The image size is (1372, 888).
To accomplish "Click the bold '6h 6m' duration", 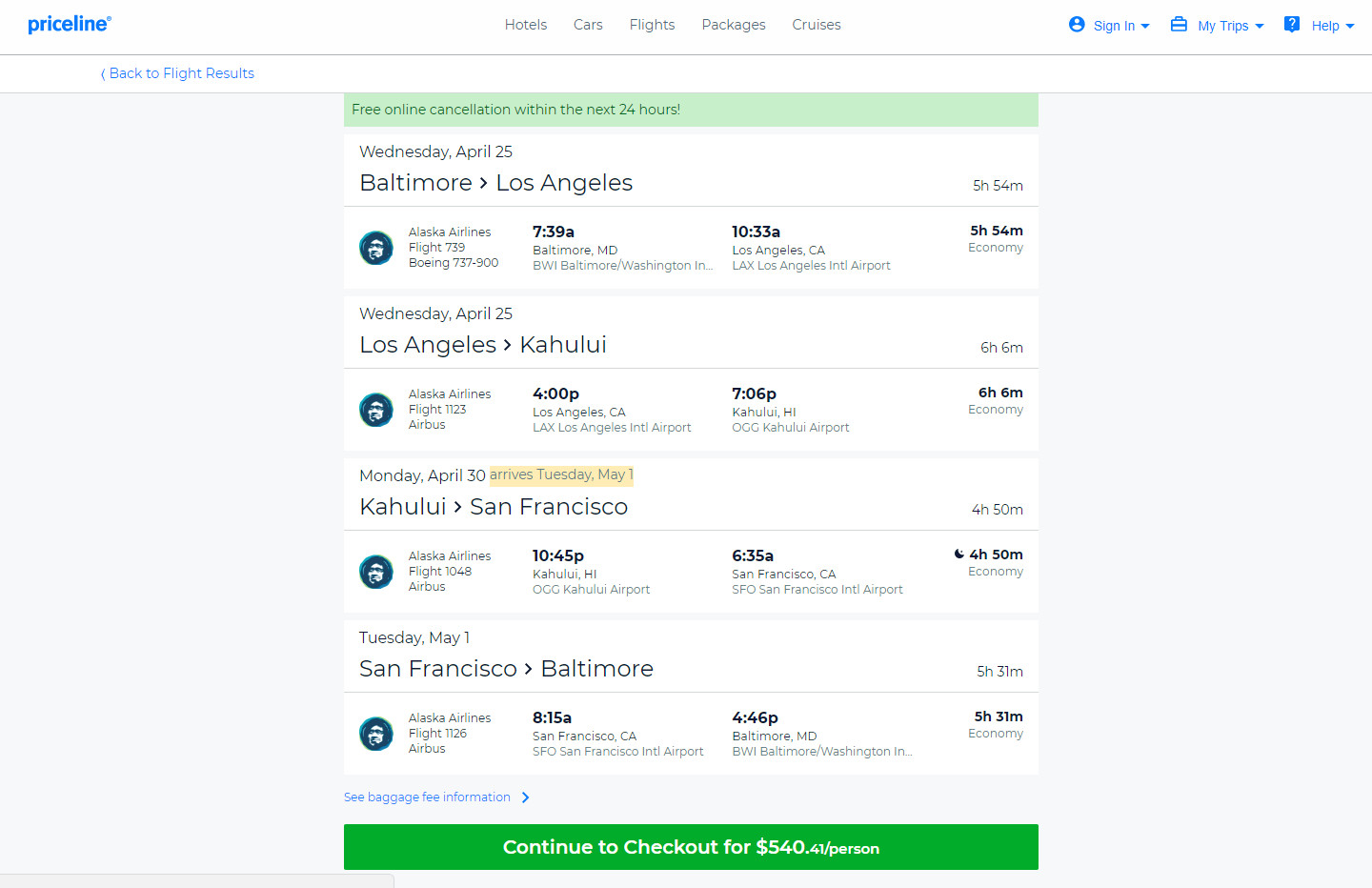I will pyautogui.click(x=1000, y=393).
